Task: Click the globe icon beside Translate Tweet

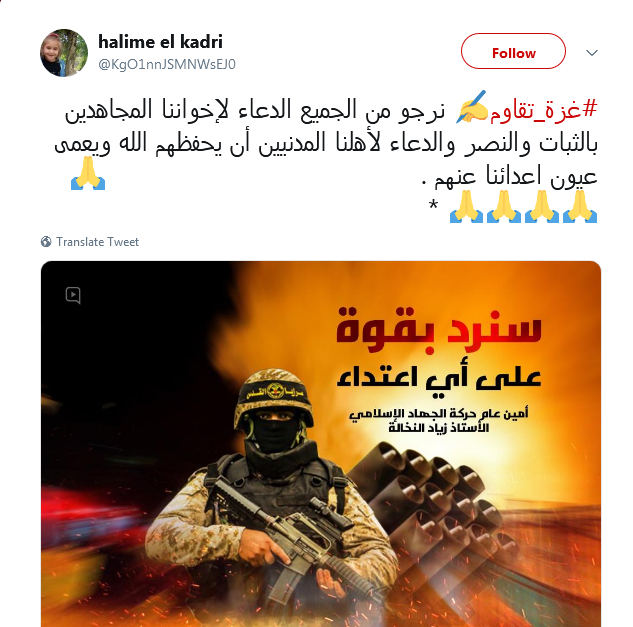Action: [x=46, y=241]
